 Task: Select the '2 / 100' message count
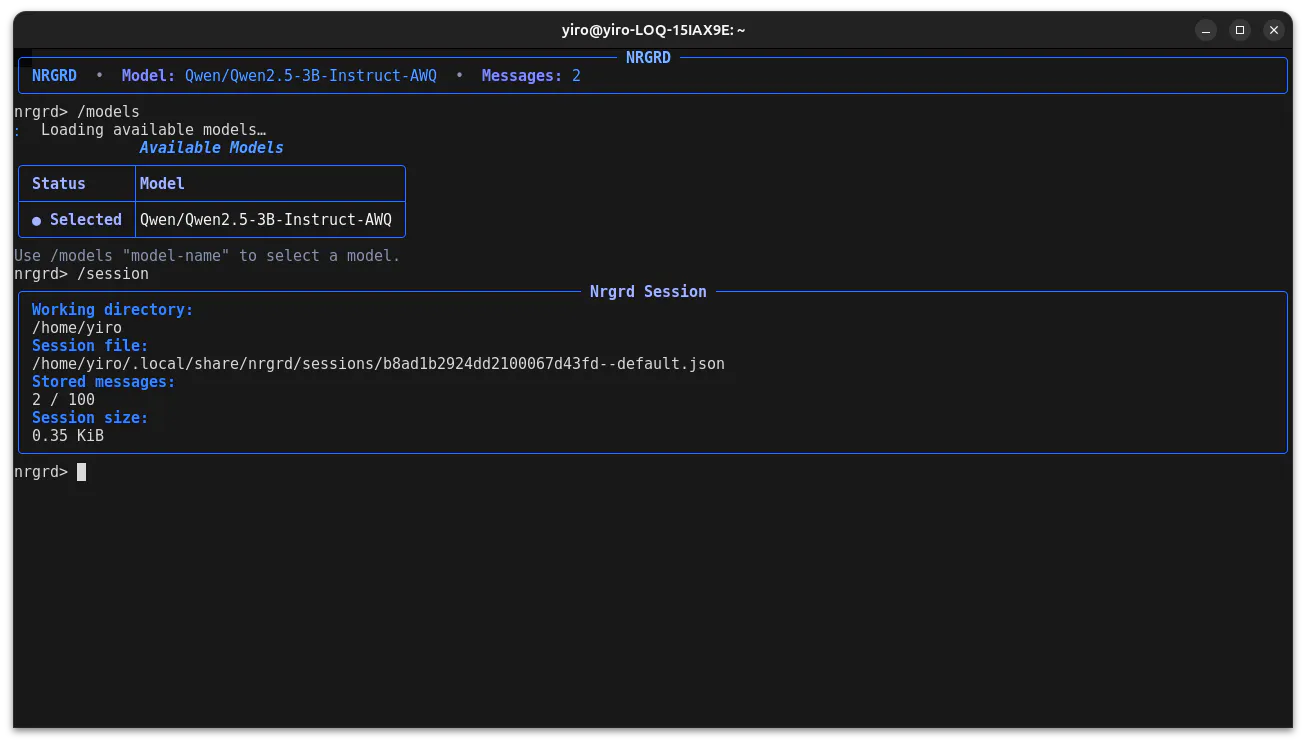coord(64,400)
